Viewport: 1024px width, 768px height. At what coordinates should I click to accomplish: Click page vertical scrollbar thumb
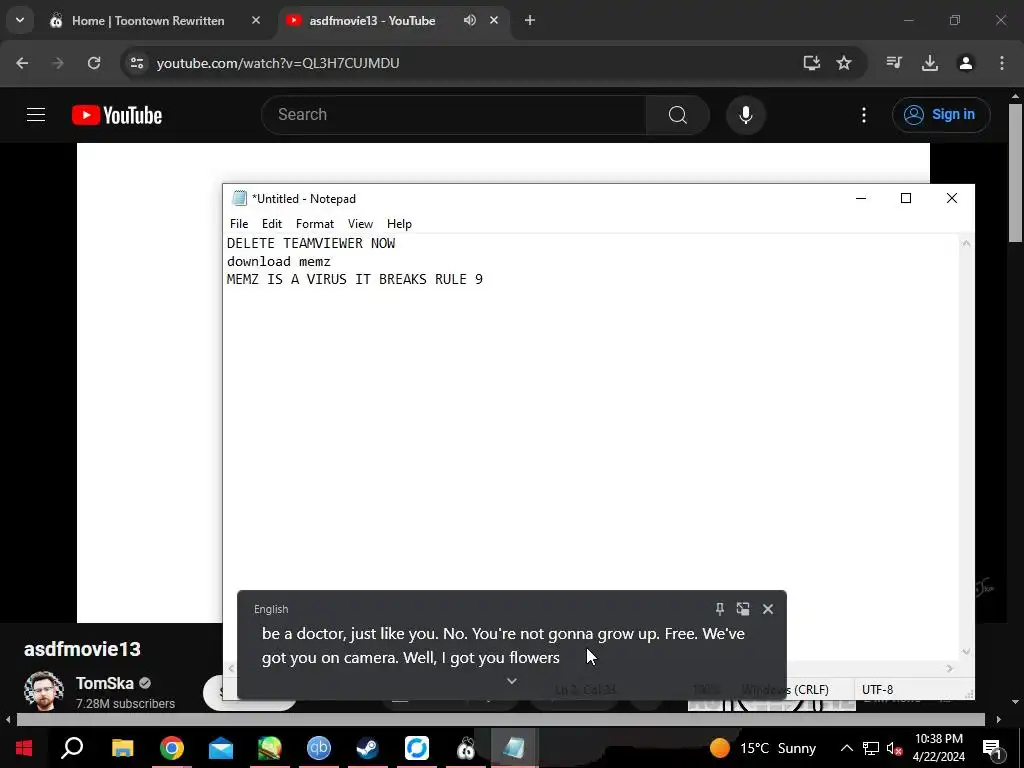1016,172
